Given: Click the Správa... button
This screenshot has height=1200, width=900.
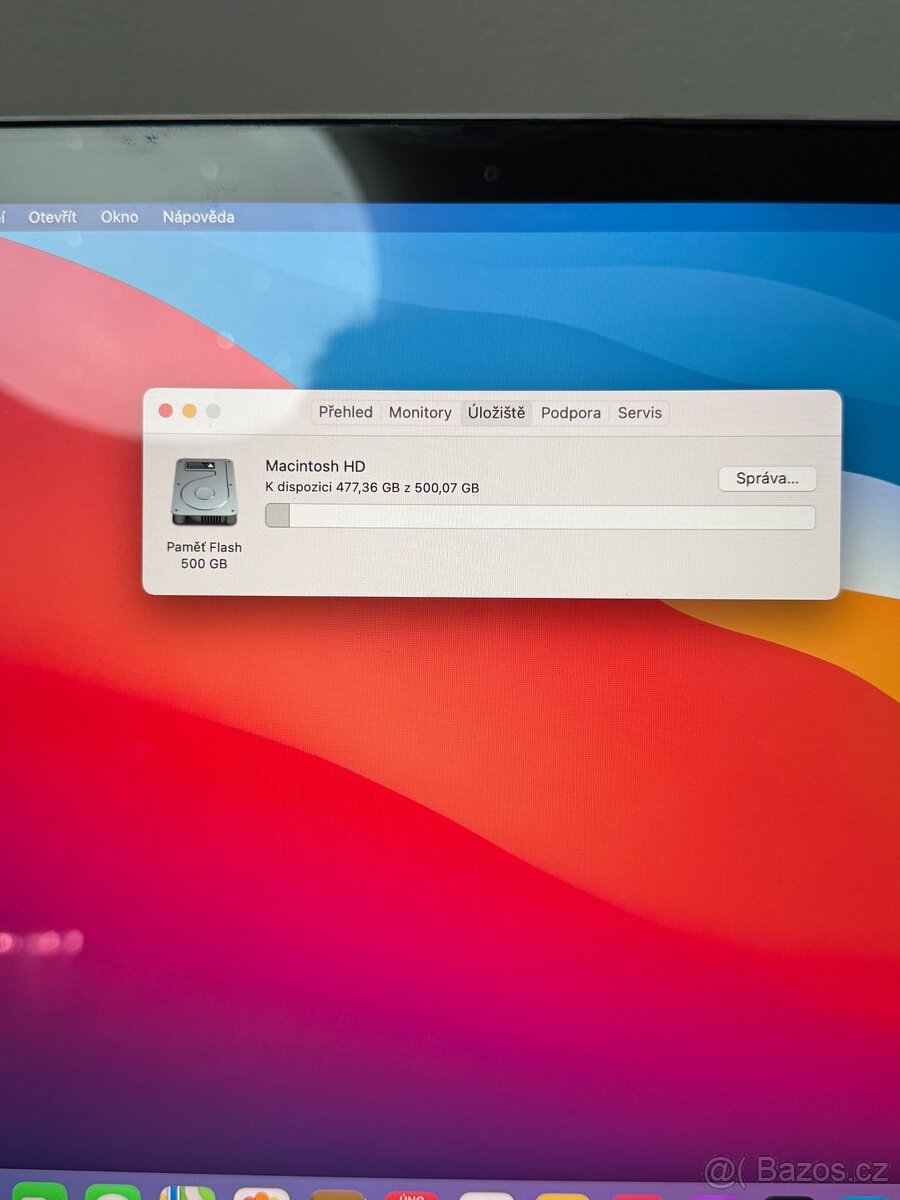Looking at the screenshot, I should (x=768, y=478).
